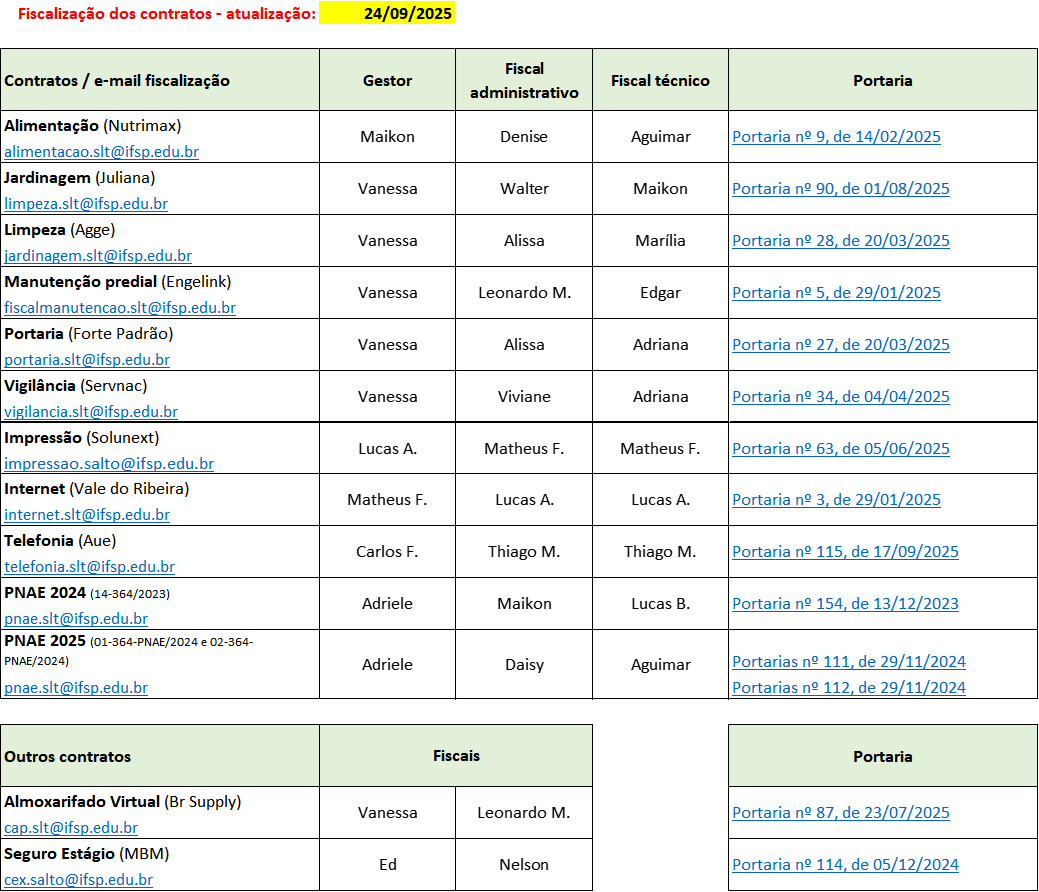Open Portaria nº 27 de 20/03/2025 link
The width and height of the screenshot is (1039, 892).
point(840,345)
